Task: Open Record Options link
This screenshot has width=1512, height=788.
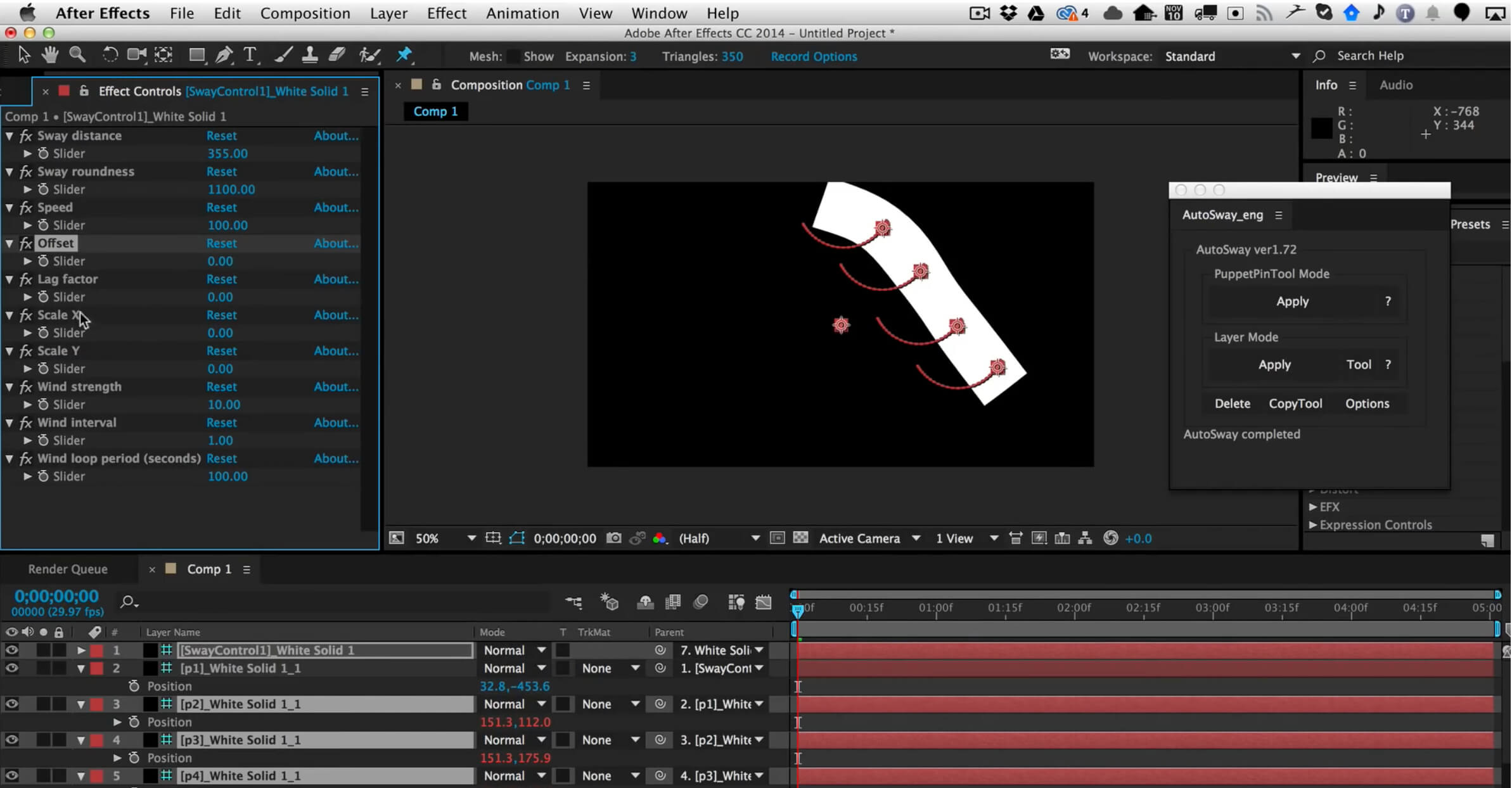Action: pyautogui.click(x=814, y=56)
